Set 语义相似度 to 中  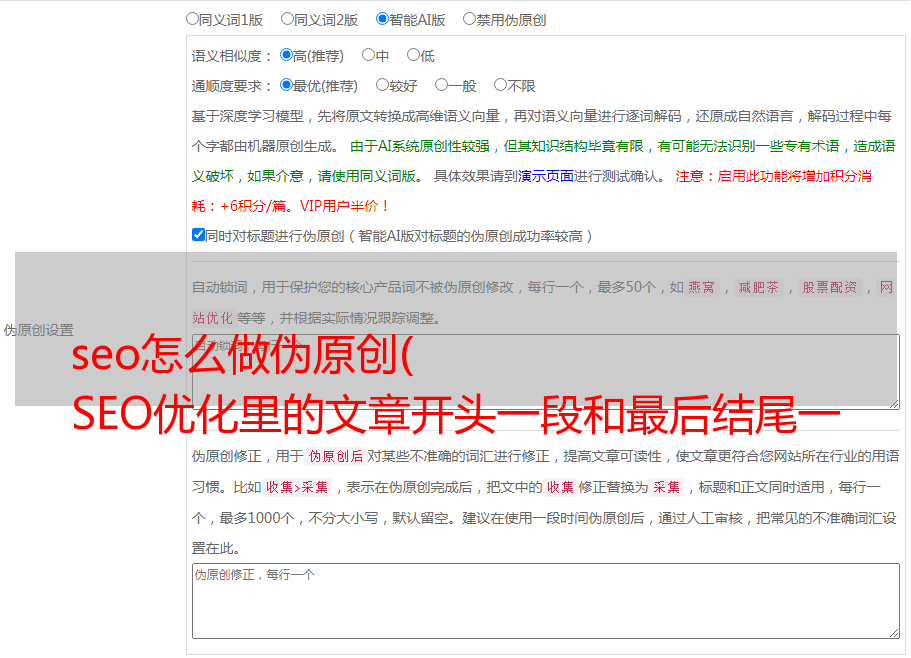[368, 55]
